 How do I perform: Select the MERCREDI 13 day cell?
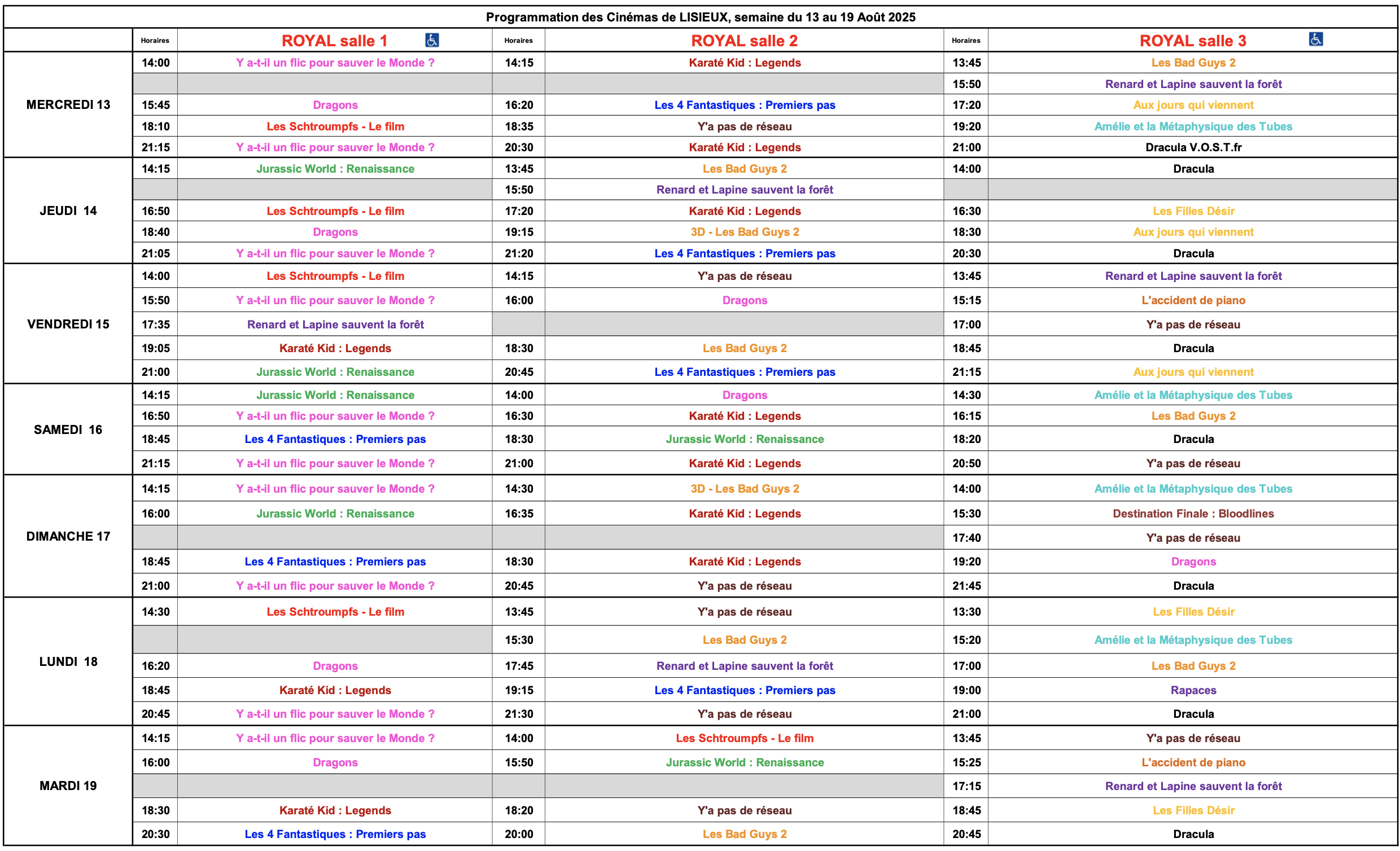[68, 104]
